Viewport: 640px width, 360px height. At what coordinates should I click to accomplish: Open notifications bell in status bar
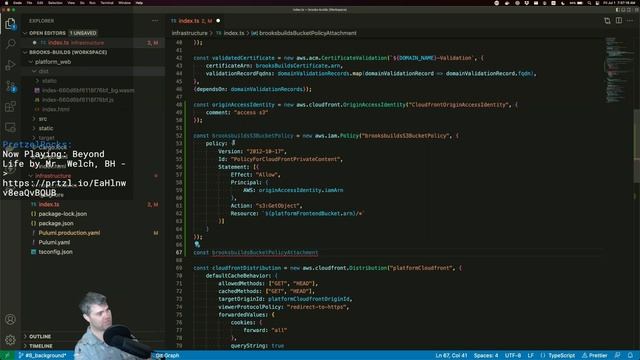point(630,356)
